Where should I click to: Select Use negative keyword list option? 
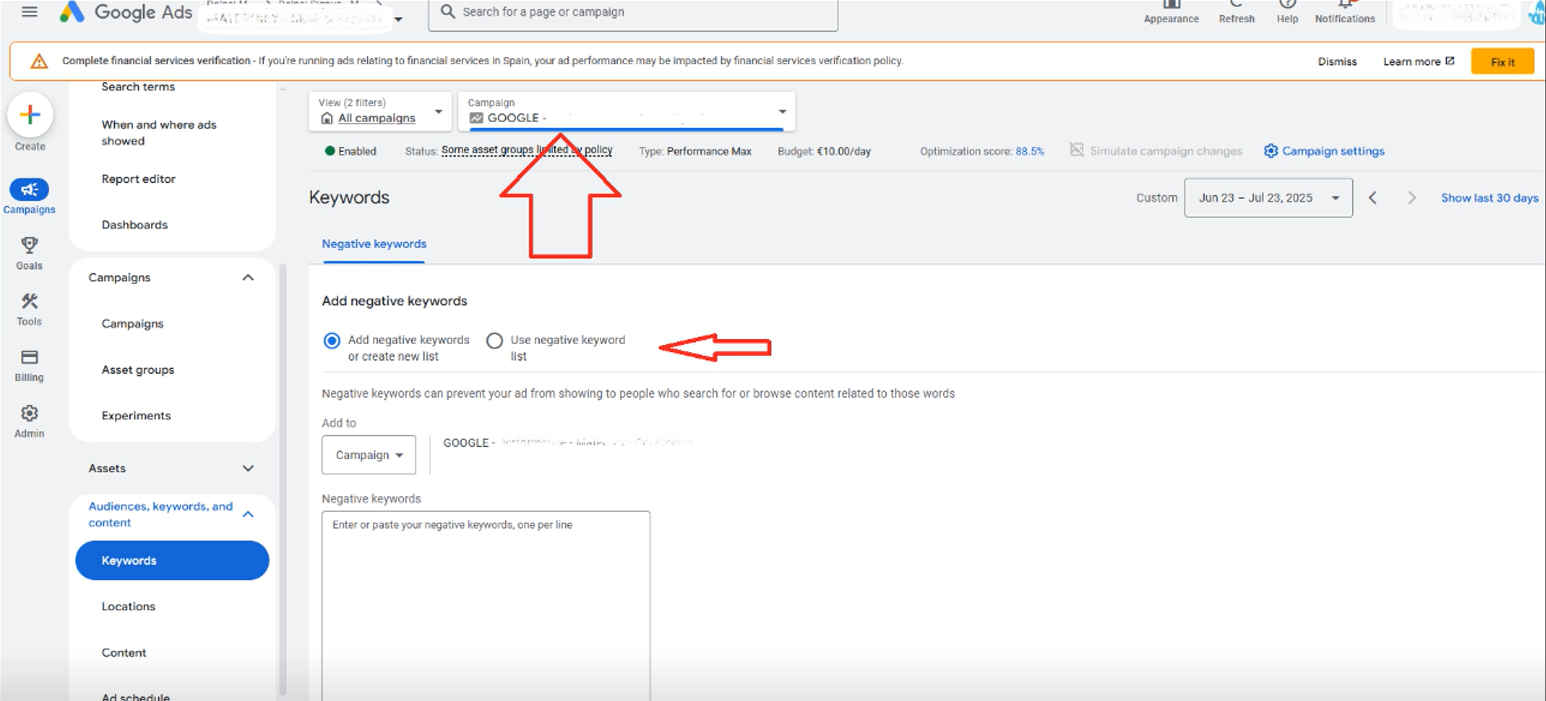tap(494, 341)
